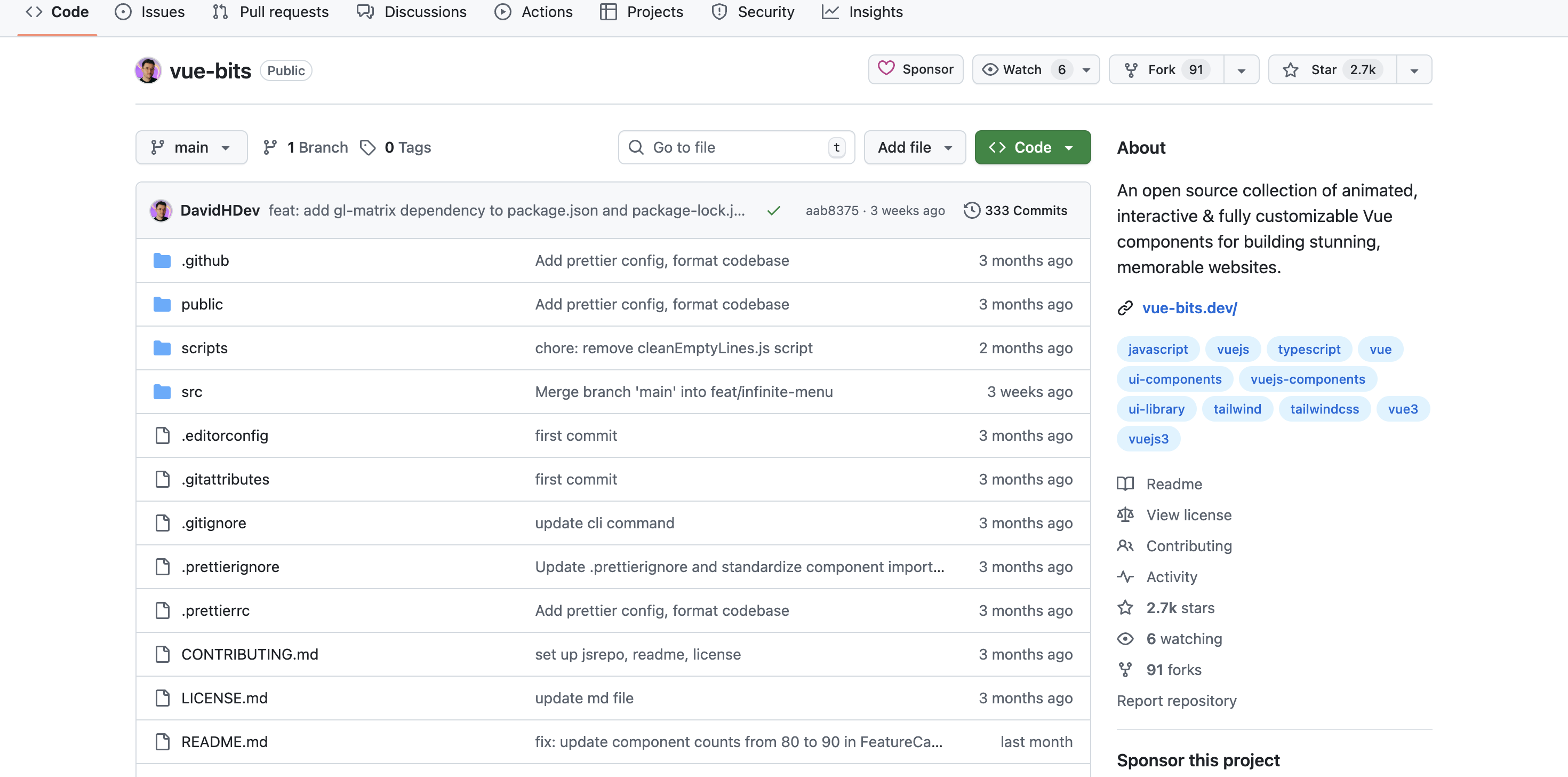
Task: Open the commit history clock icon
Action: point(972,211)
